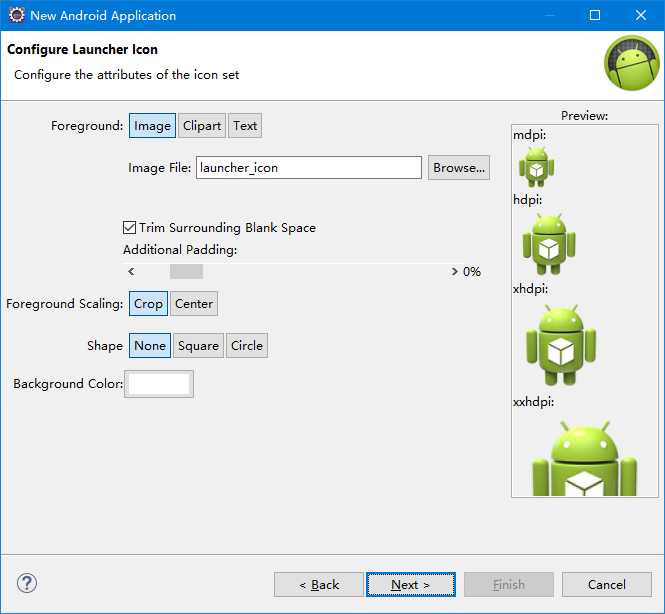Viewport: 665px width, 614px height.
Task: Choose None shape option
Action: pyautogui.click(x=150, y=346)
